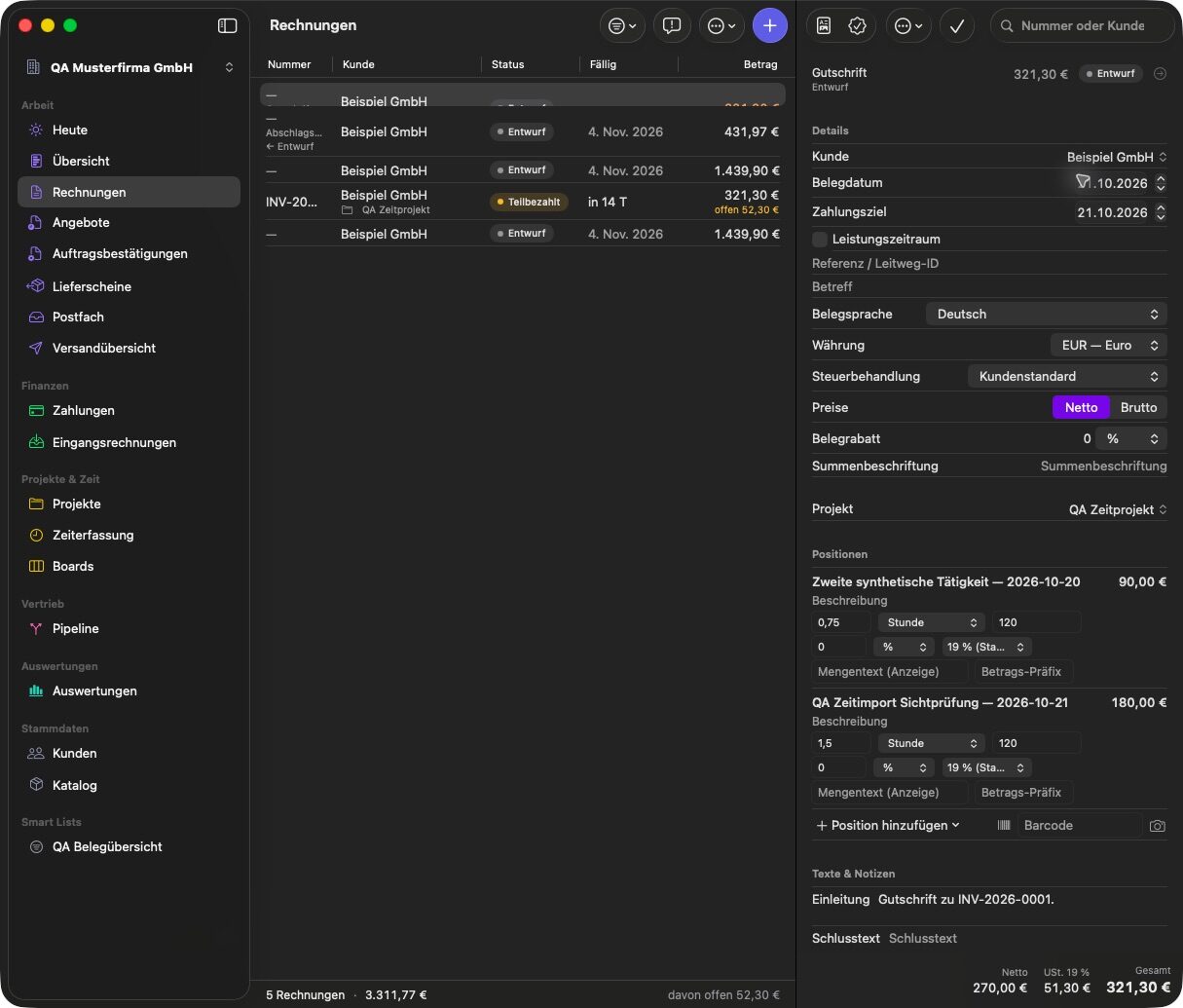The image size is (1183, 1008).
Task: Click the checkmark finalize icon
Action: pyautogui.click(x=957, y=26)
